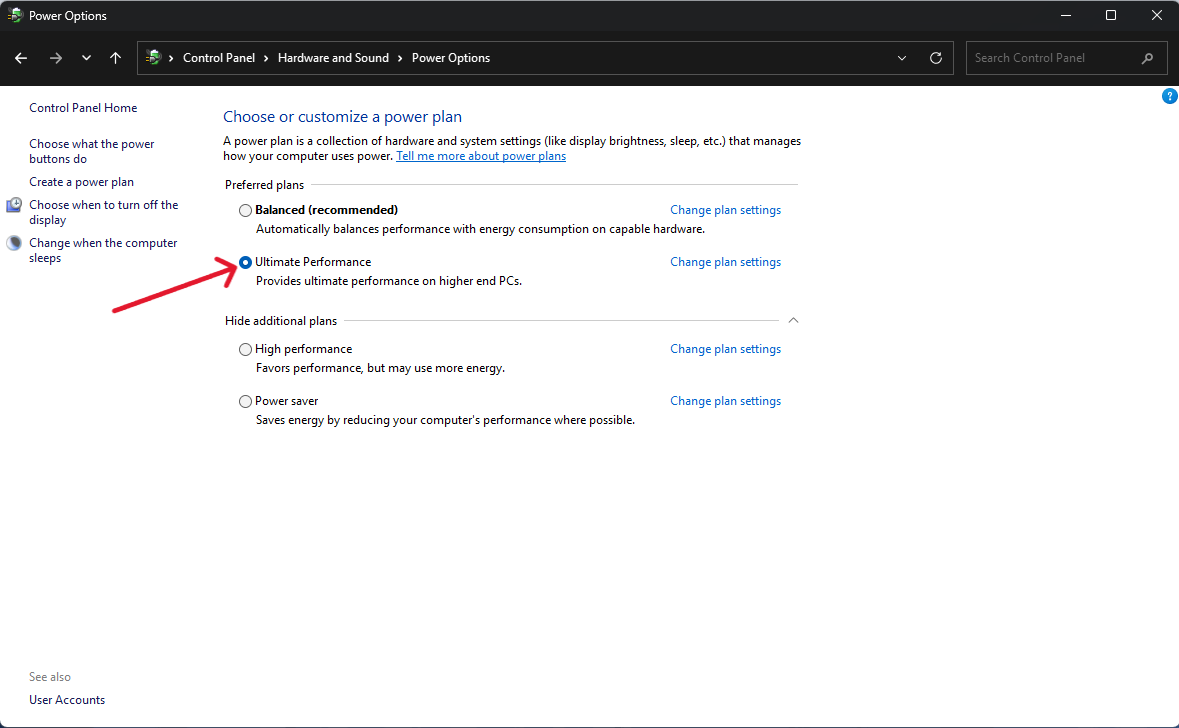Screen dimensions: 1179x728
Task: Open the address bar history dropdown
Action: click(x=901, y=58)
